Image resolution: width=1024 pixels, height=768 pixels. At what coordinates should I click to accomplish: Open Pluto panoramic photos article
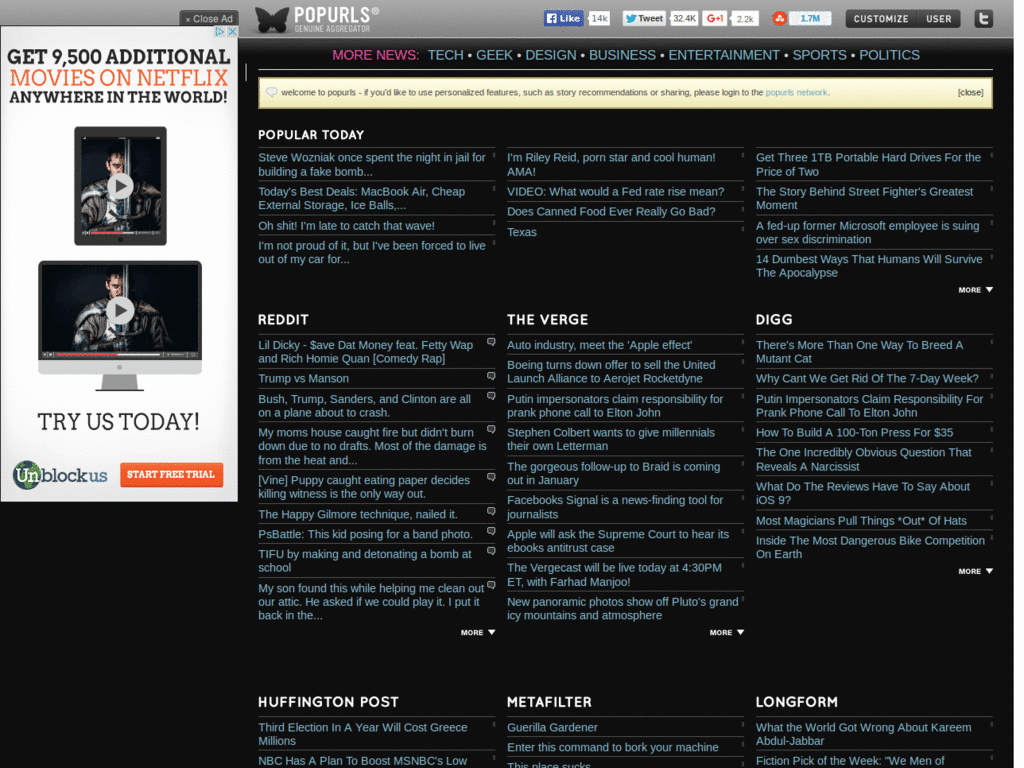pos(623,609)
